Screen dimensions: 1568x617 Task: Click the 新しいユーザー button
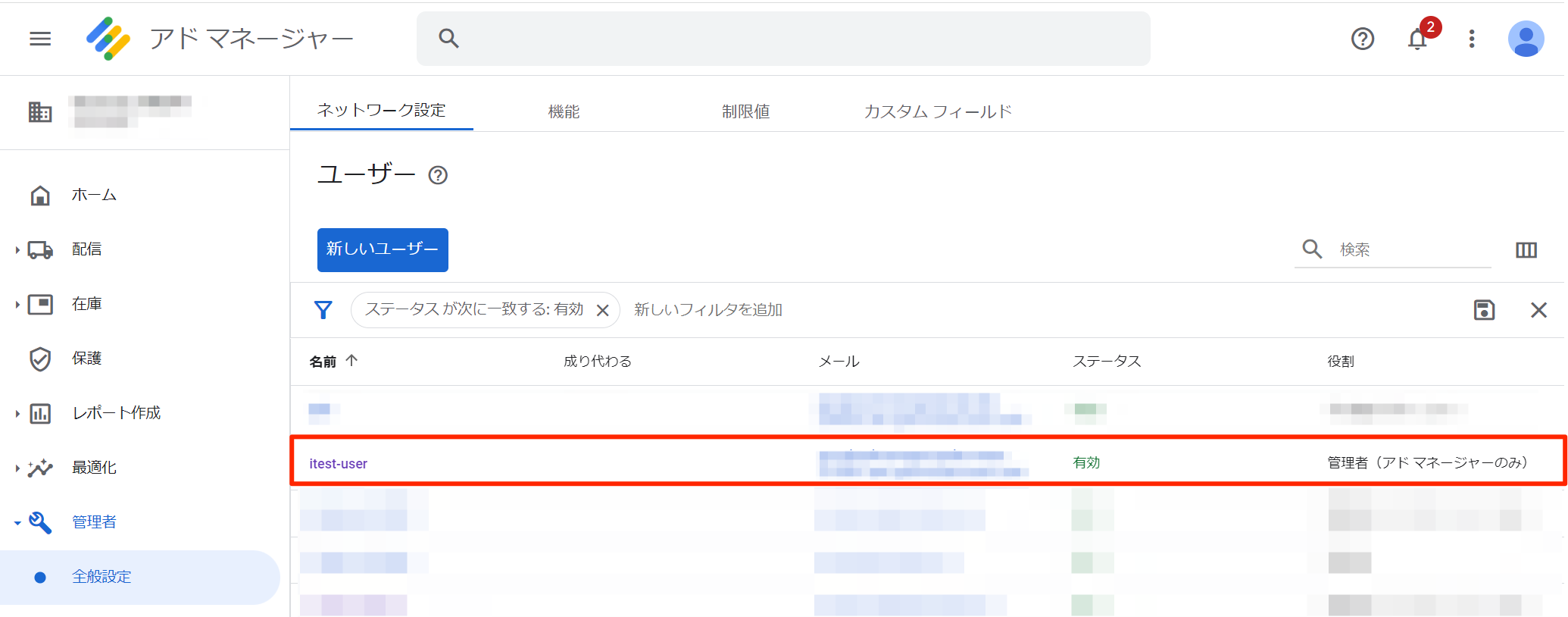383,249
